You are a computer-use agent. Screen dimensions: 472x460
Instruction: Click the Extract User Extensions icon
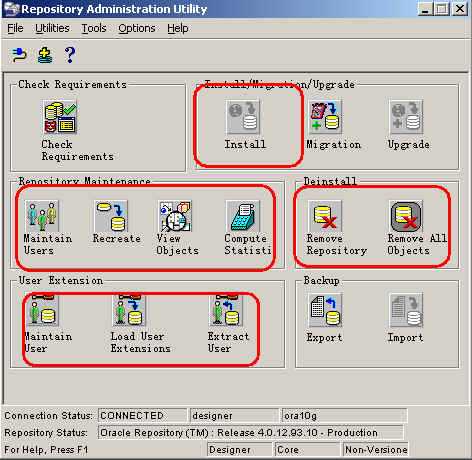point(226,310)
